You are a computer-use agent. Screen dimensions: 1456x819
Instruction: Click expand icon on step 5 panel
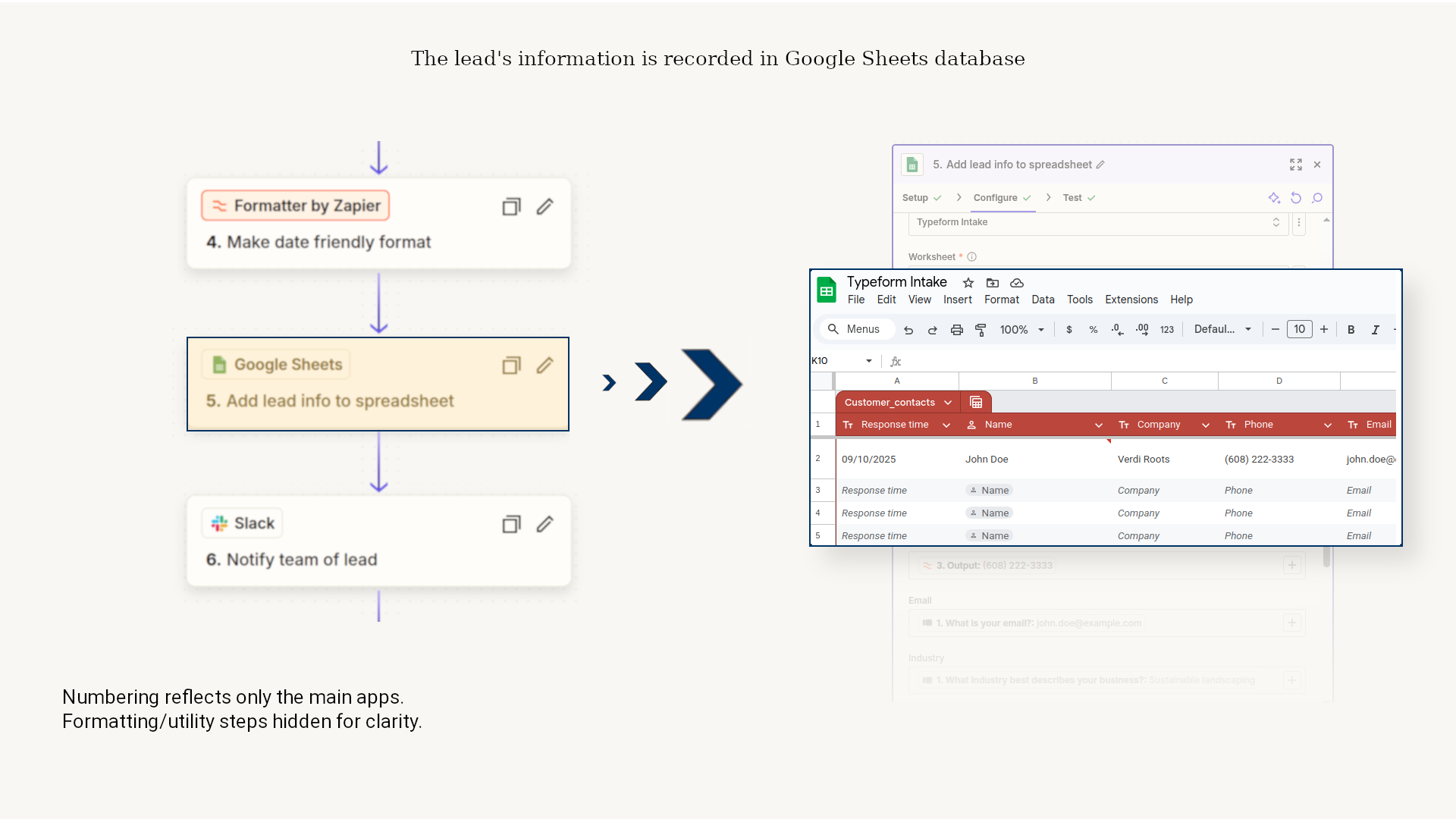coord(1295,165)
